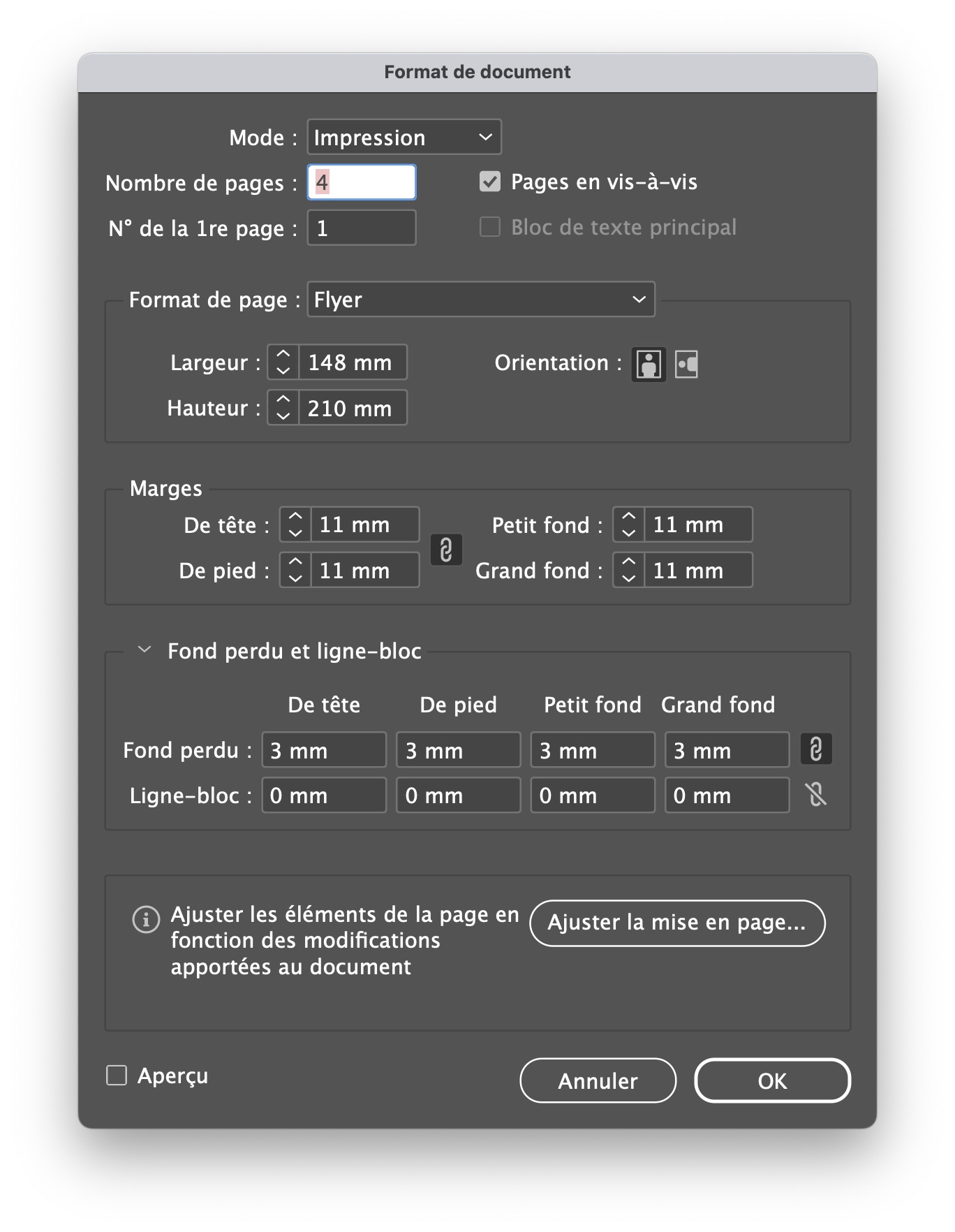Open the Format de page Flyer dropdown
955x1232 pixels.
point(480,300)
